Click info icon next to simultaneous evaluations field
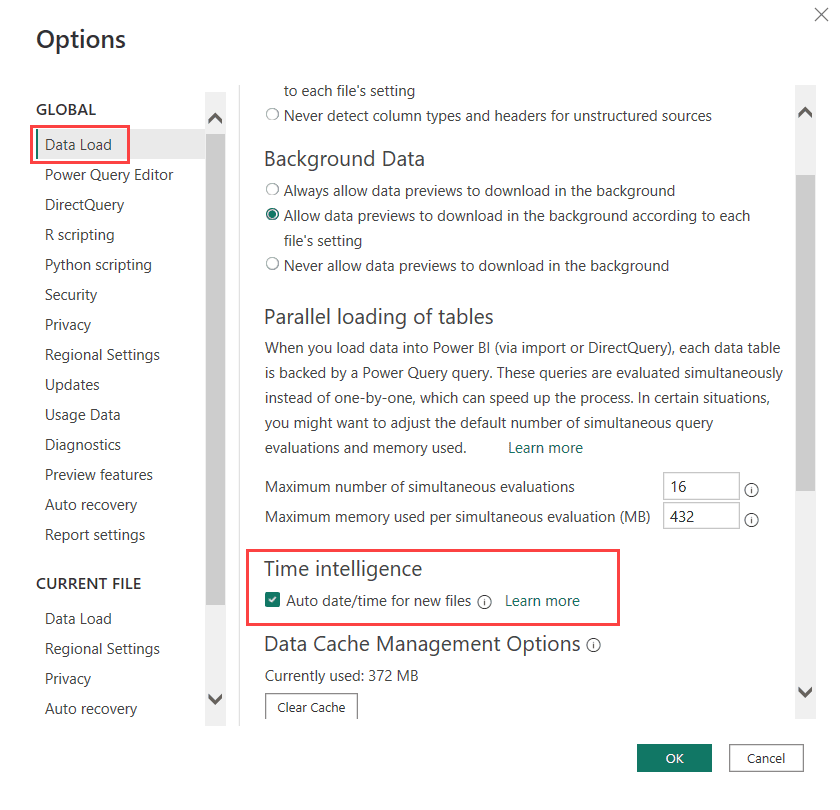840x810 pixels. pyautogui.click(x=751, y=490)
